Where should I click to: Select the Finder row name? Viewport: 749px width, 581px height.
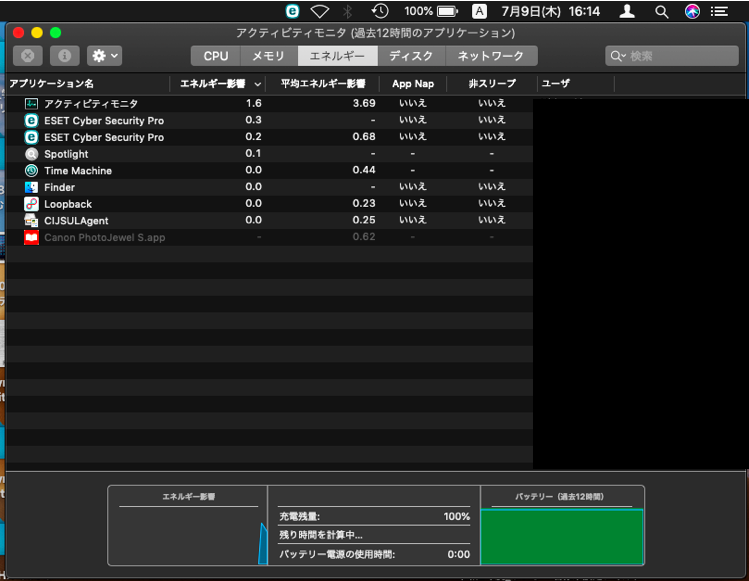pos(59,187)
